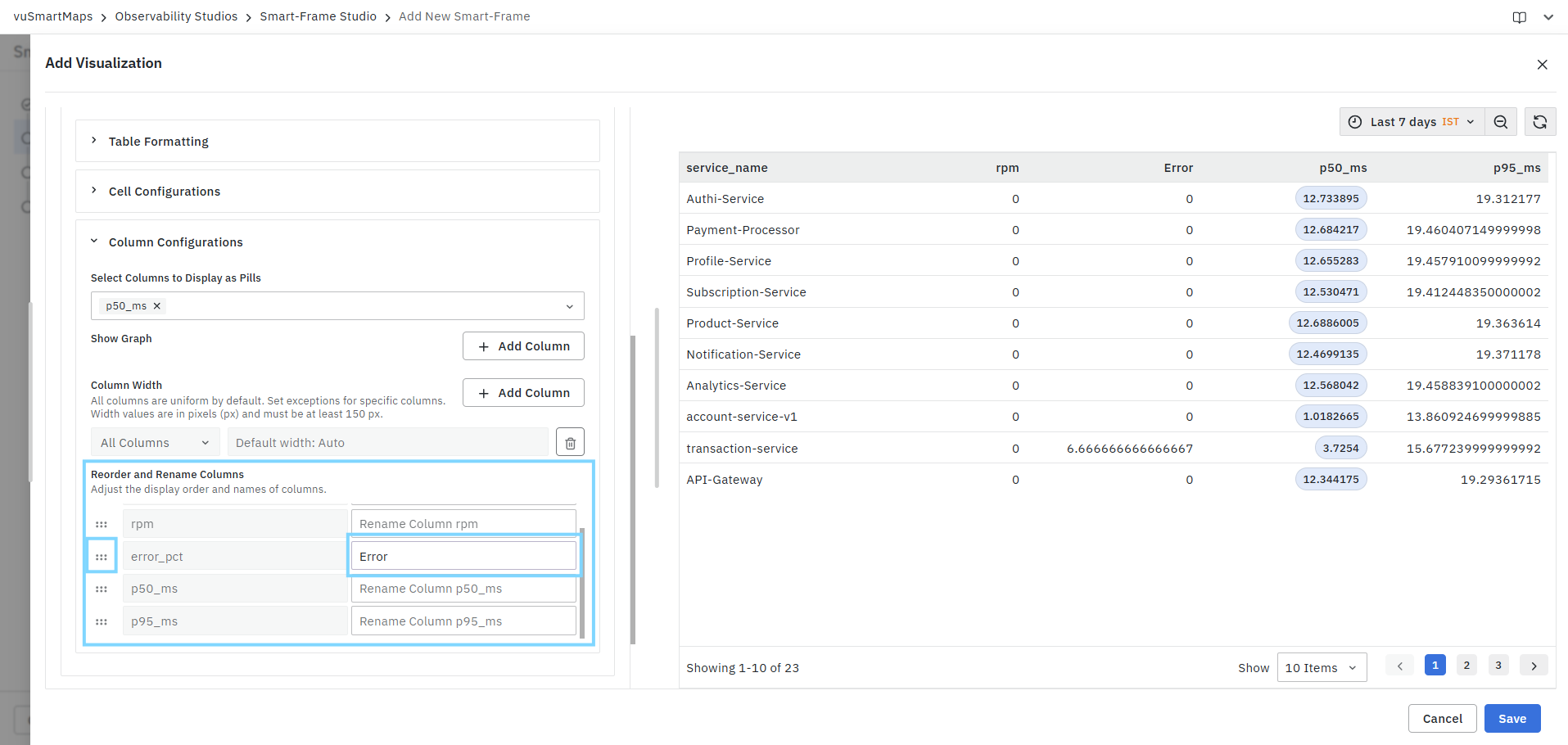Click the Default width Auto field
Image resolution: width=1568 pixels, height=745 pixels.
pyautogui.click(x=388, y=443)
